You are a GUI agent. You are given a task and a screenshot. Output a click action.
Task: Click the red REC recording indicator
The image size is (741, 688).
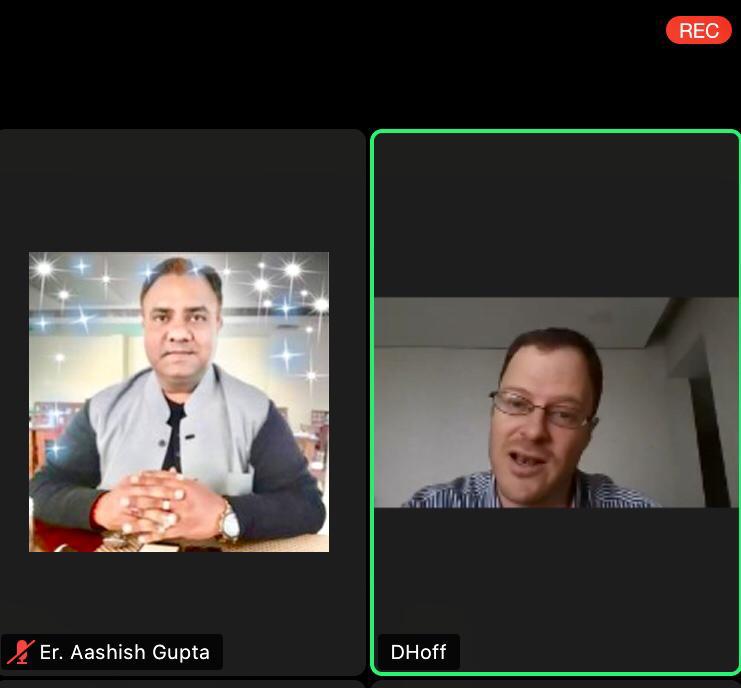coord(698,30)
